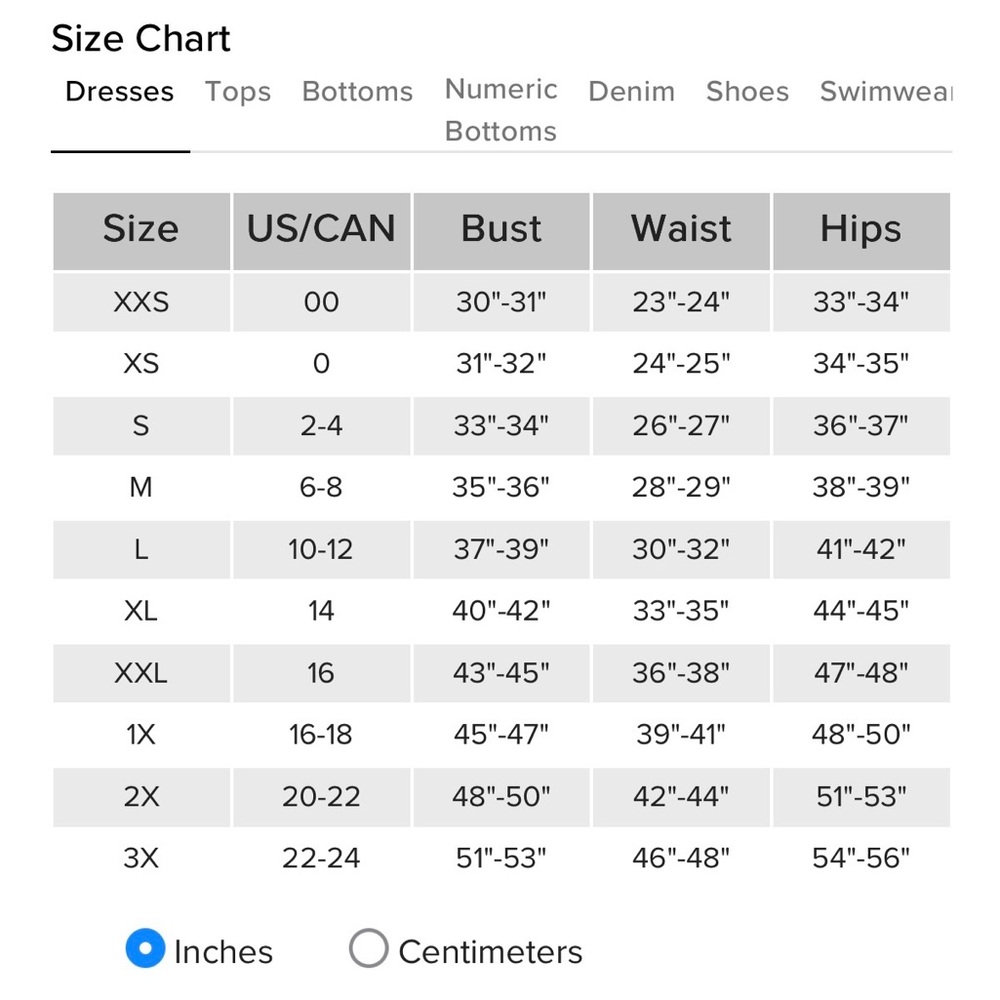Select the XXS size row label
Screen dimensions: 1000x1000
(x=141, y=302)
